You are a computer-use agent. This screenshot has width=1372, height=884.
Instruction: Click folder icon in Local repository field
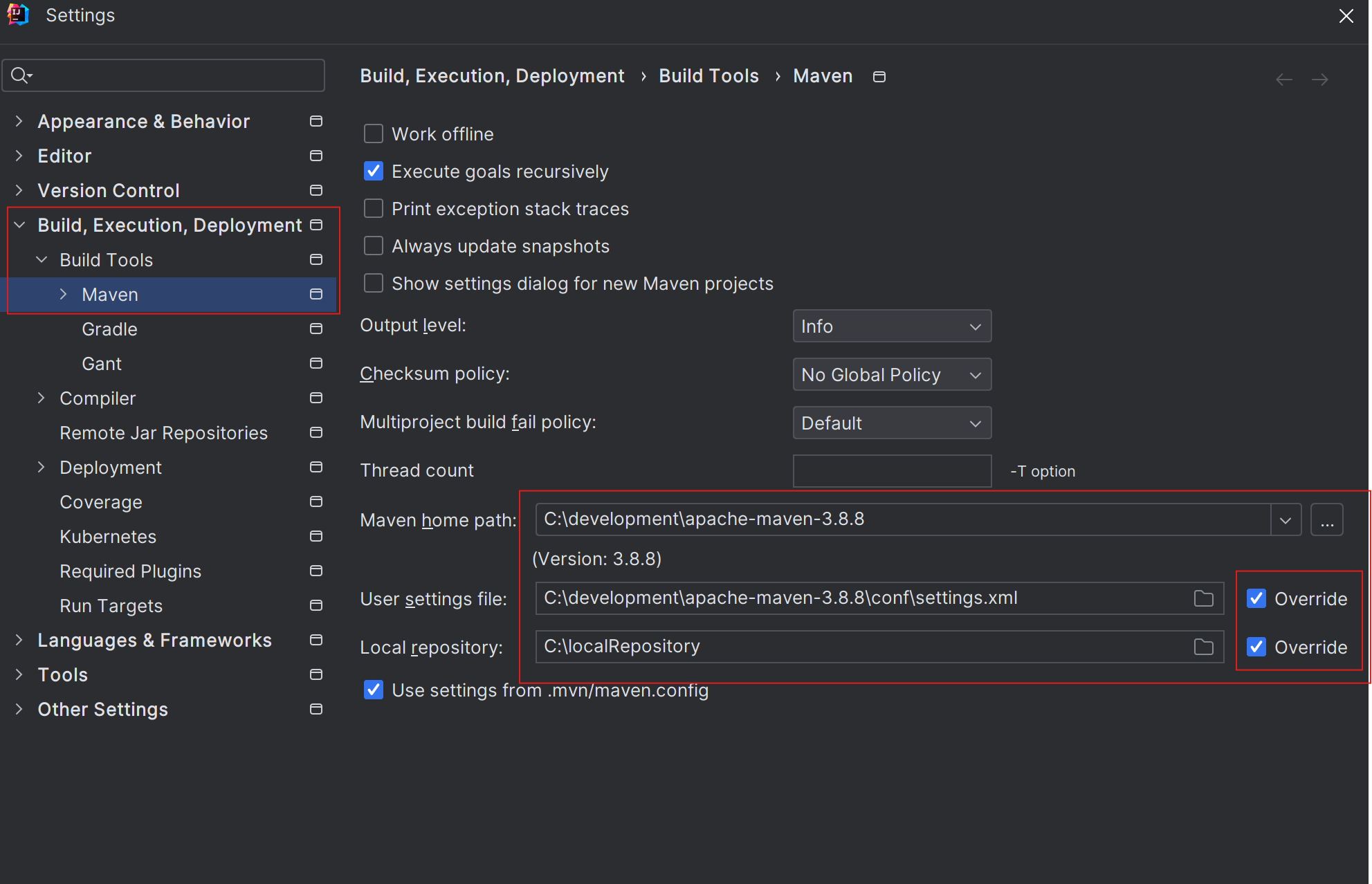coord(1203,647)
